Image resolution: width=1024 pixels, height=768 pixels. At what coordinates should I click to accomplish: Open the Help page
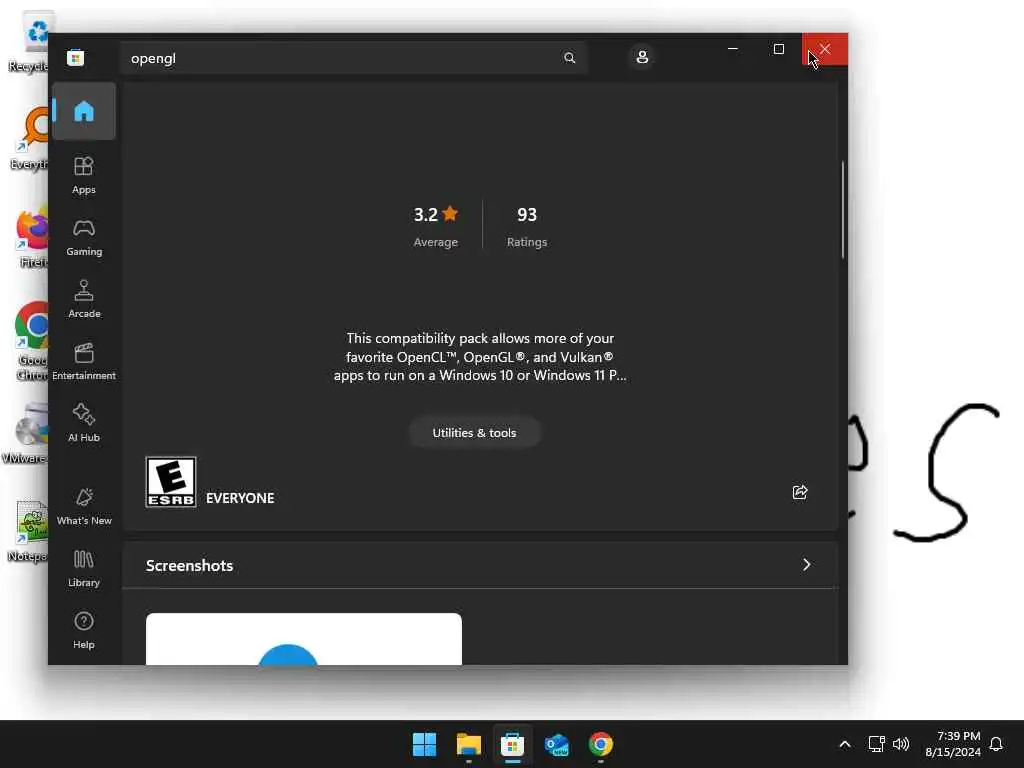[x=84, y=630]
